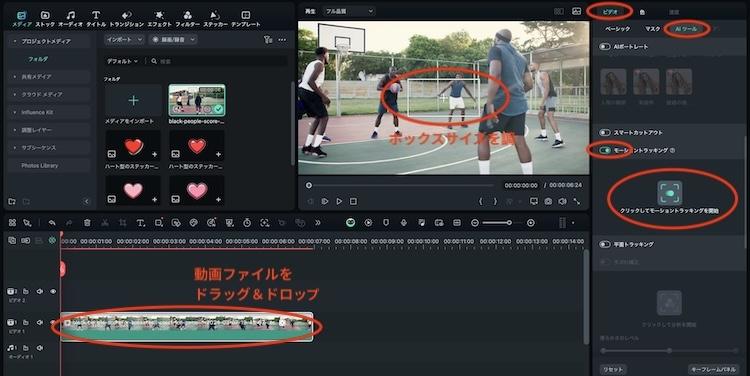
Task: Toggle the AIポートレート switch
Action: tap(605, 46)
